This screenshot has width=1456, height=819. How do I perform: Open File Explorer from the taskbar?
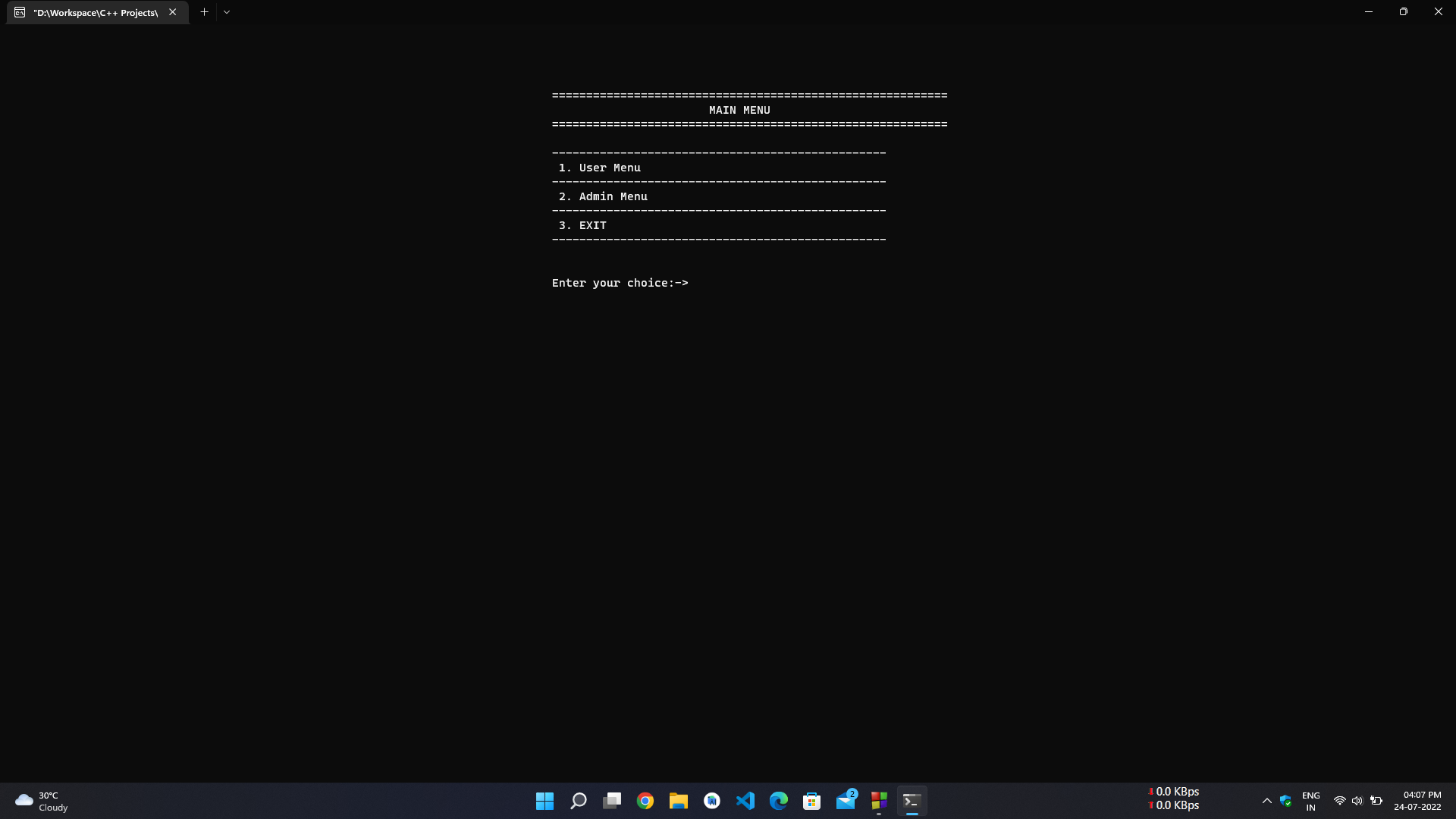point(679,801)
